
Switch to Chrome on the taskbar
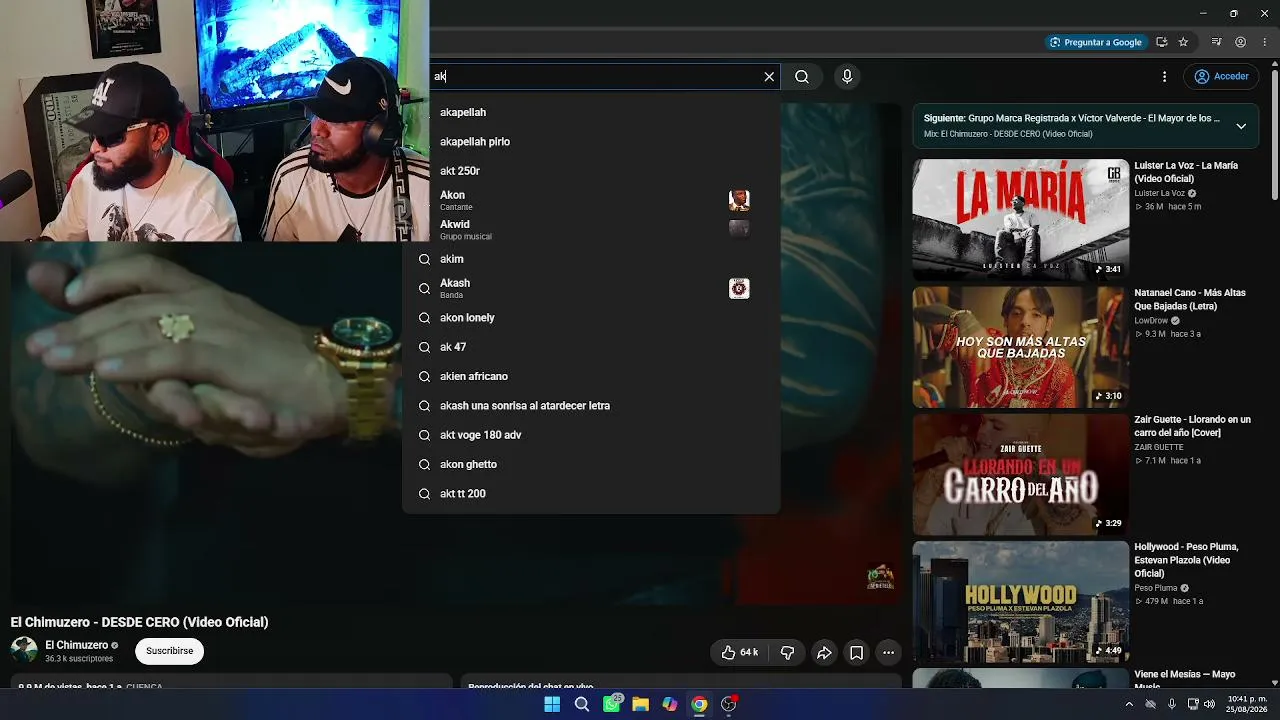coord(699,704)
